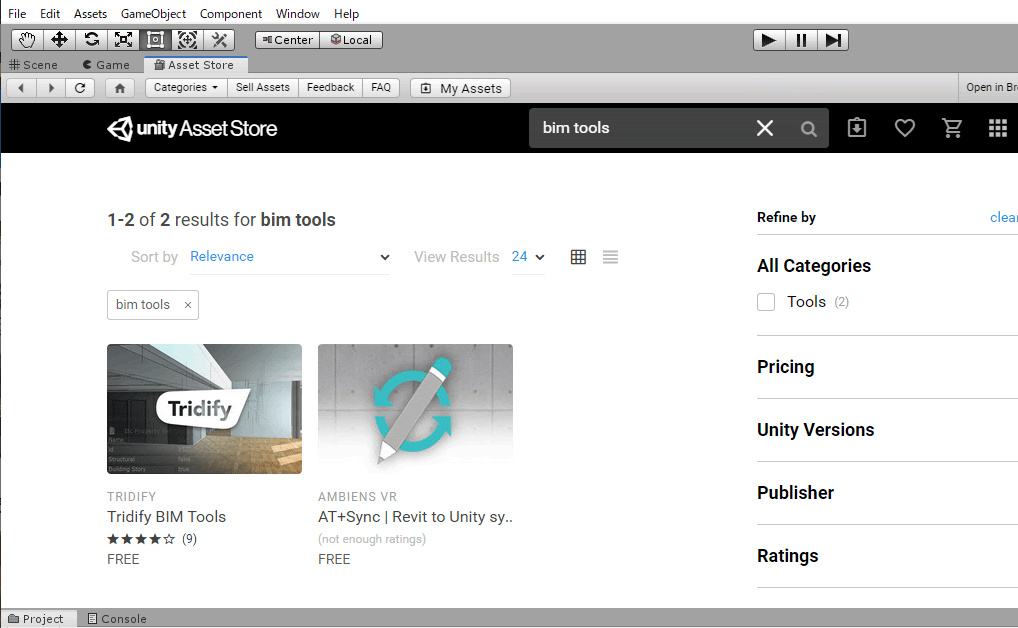The image size is (1018, 628).
Task: Select the Scale tool
Action: click(x=123, y=40)
